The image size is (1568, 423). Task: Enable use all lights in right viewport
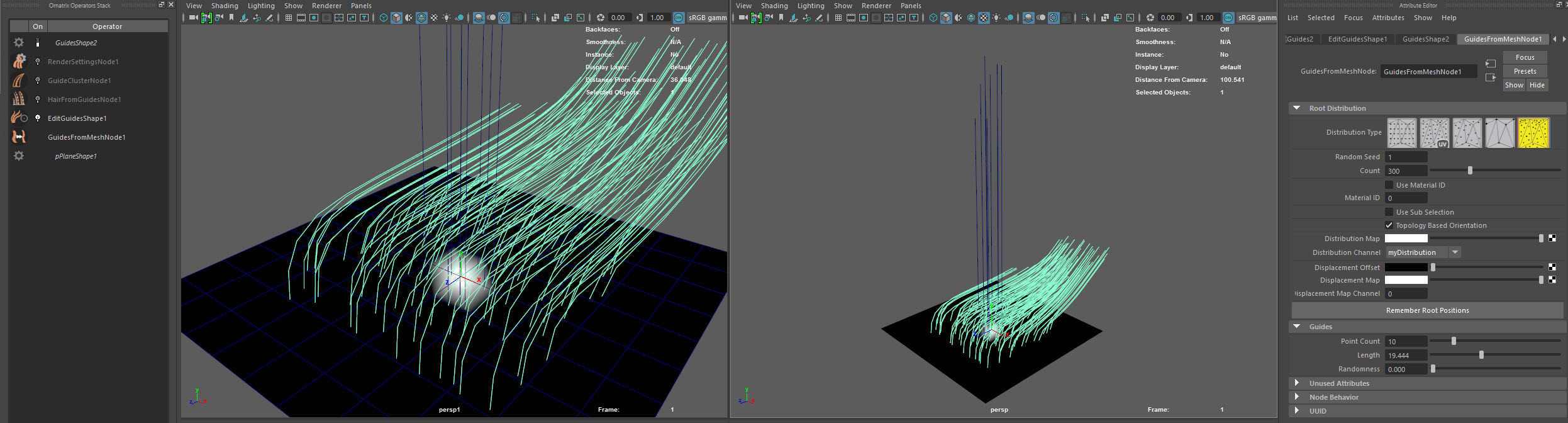(x=996, y=18)
